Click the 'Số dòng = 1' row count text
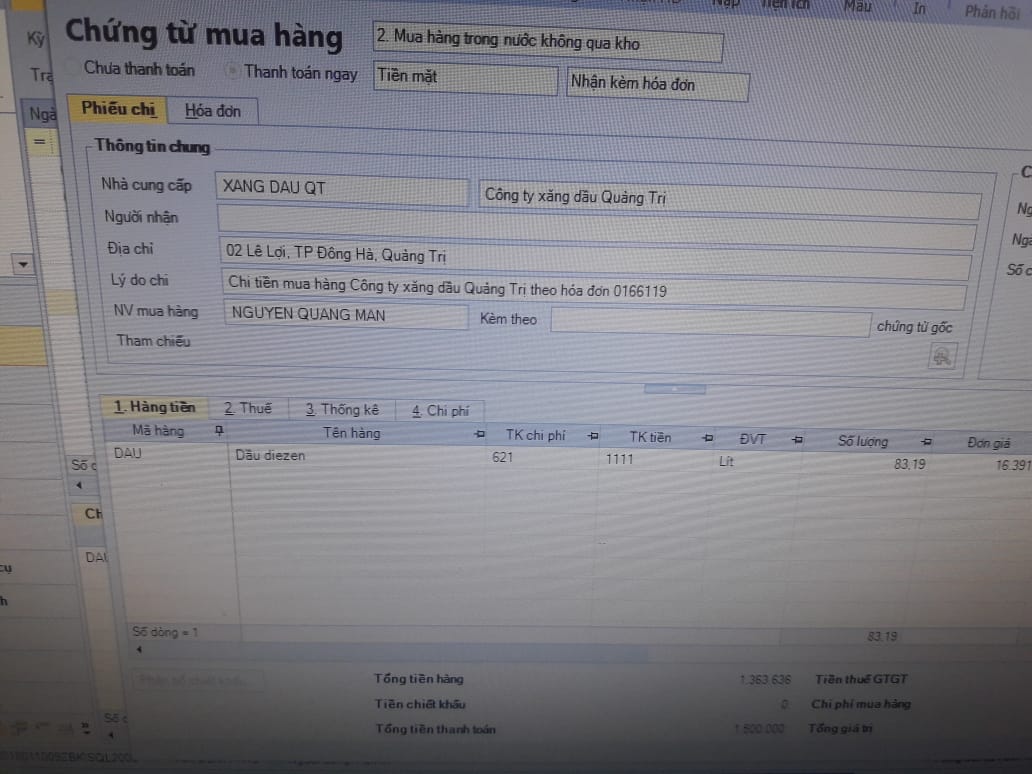Image resolution: width=1032 pixels, height=774 pixels. 165,632
